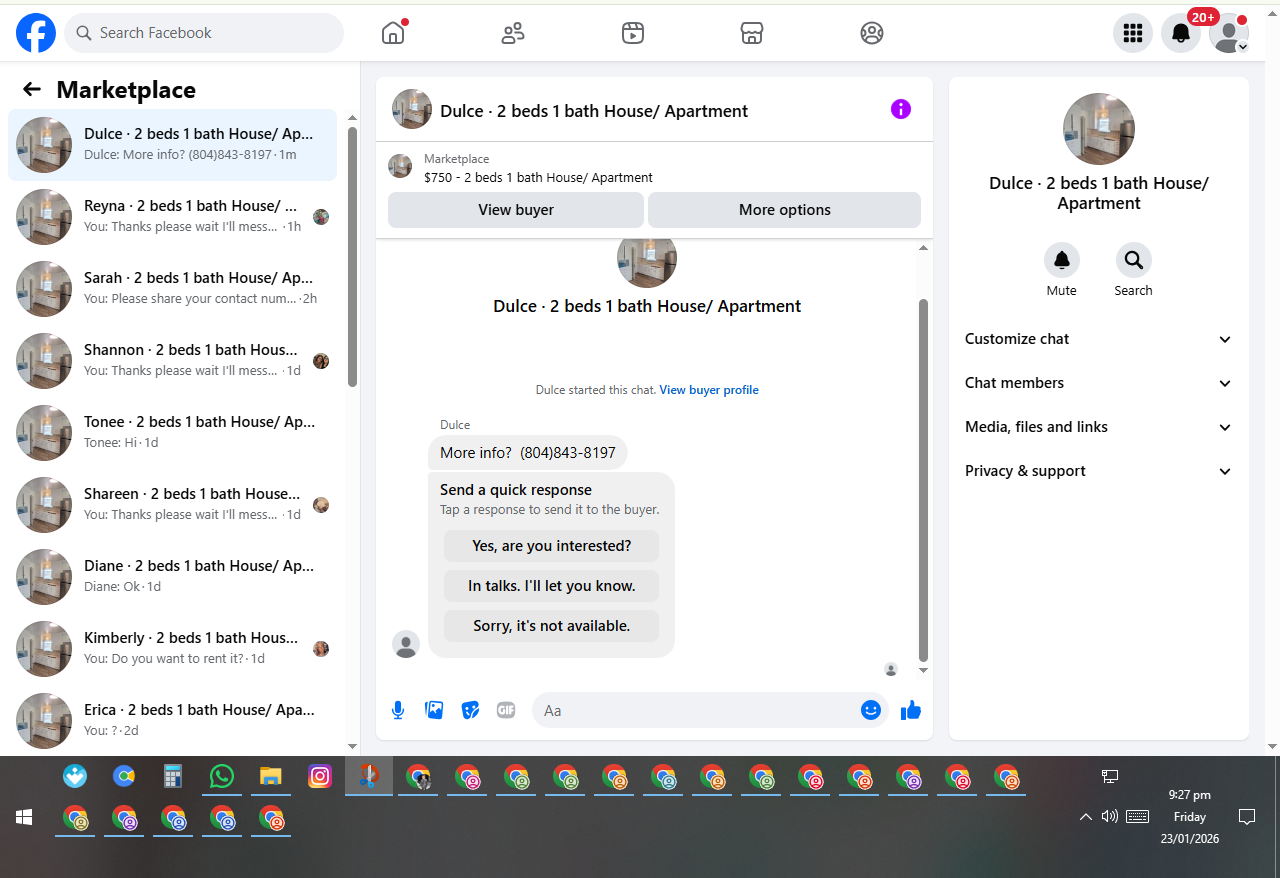The image size is (1280, 878).
Task: Open the Friends icon in top navigation
Action: coord(513,33)
